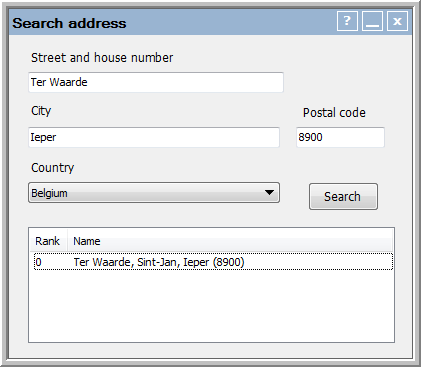Click the Search button
Screen dimensions: 421x367
(343, 196)
